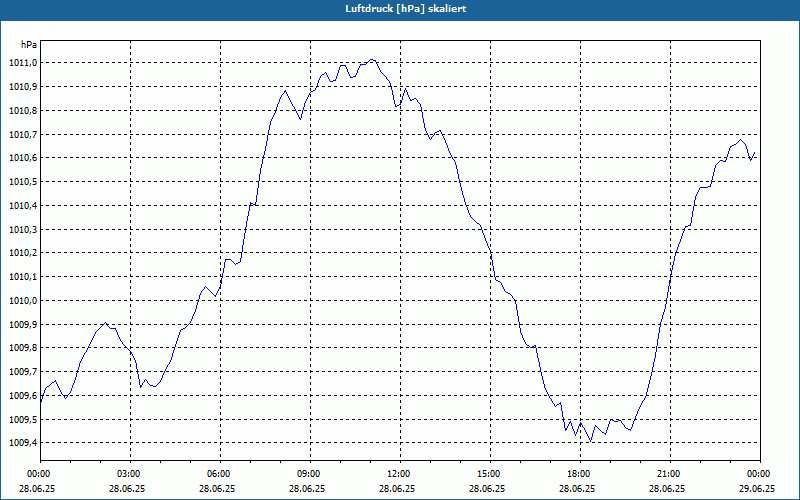Screen dimensions: 800x500
Task: Click the 15:00 time axis label
Action: [x=487, y=474]
